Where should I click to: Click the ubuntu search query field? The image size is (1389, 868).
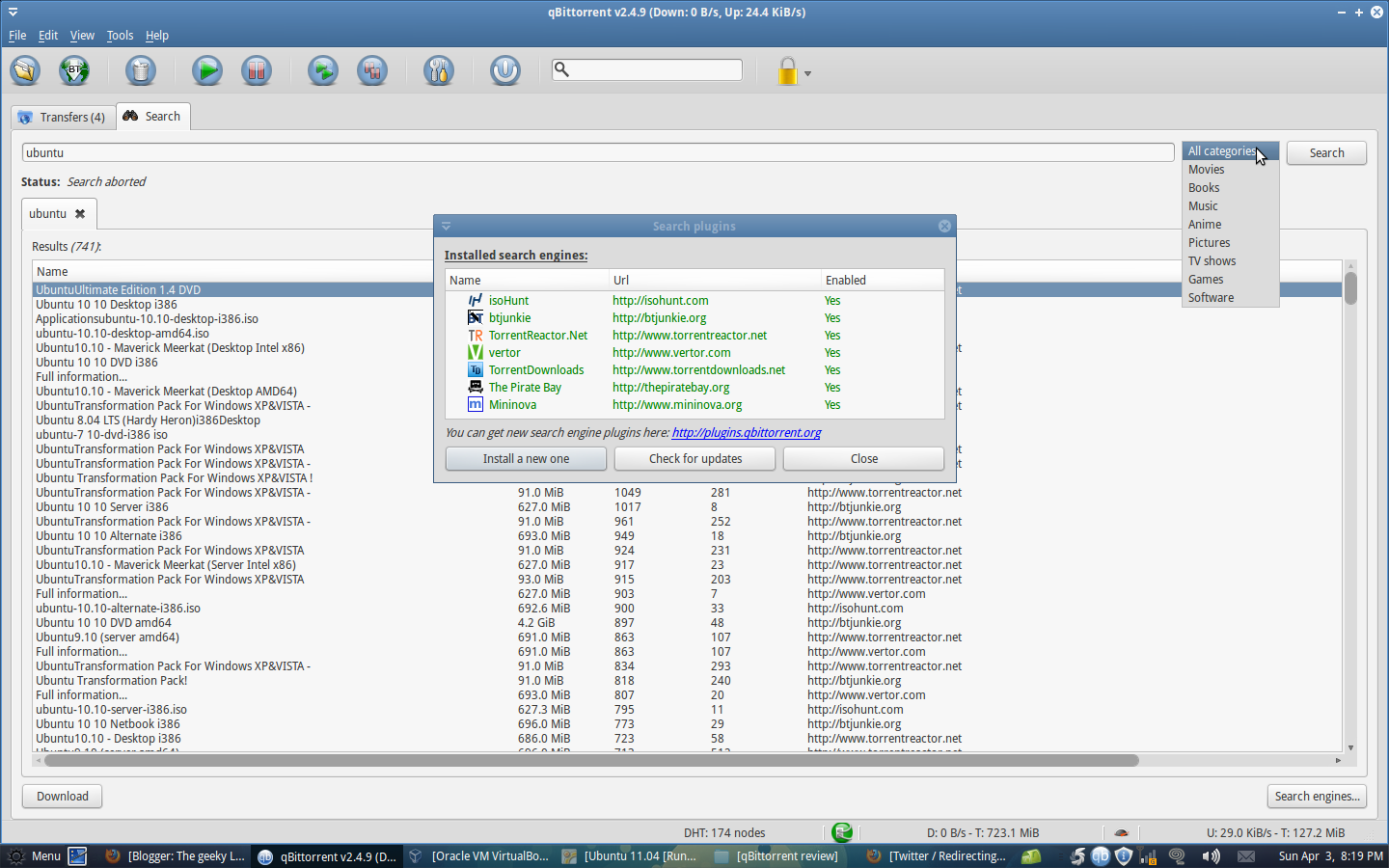598,152
